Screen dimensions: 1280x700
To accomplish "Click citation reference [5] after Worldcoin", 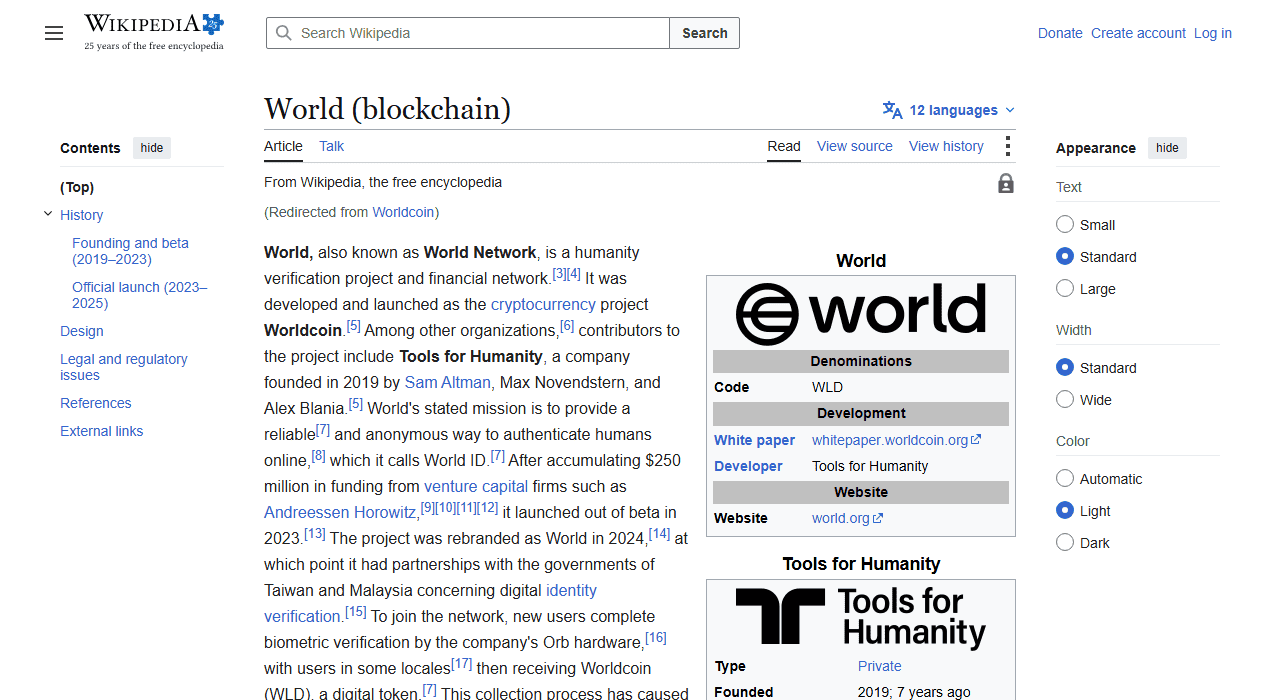I will coord(354,326).
